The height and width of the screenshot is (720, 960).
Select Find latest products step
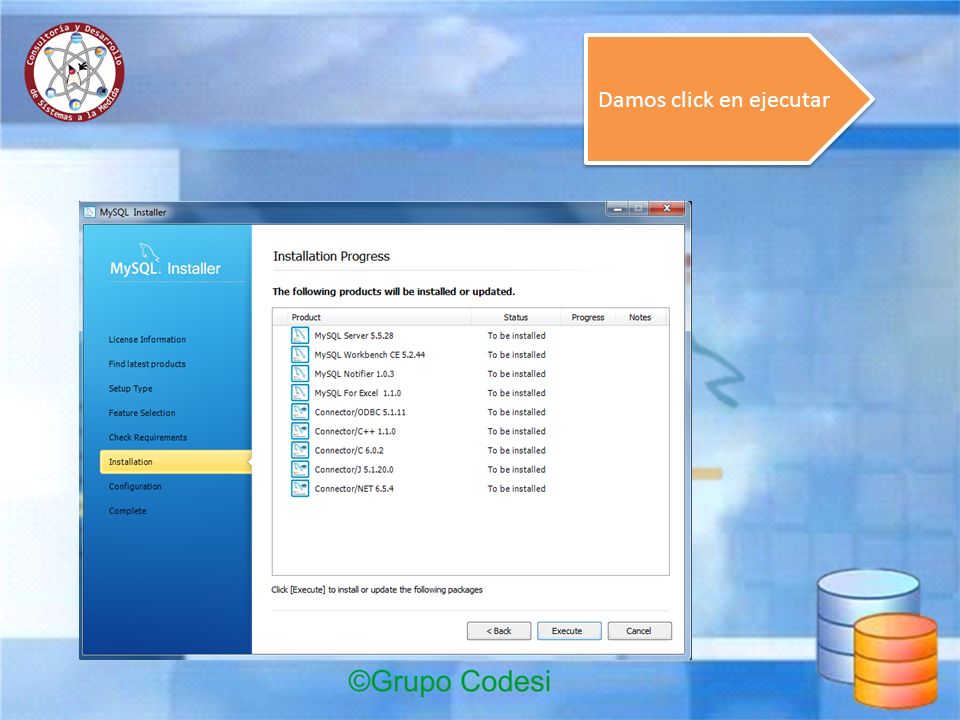pyautogui.click(x=147, y=364)
